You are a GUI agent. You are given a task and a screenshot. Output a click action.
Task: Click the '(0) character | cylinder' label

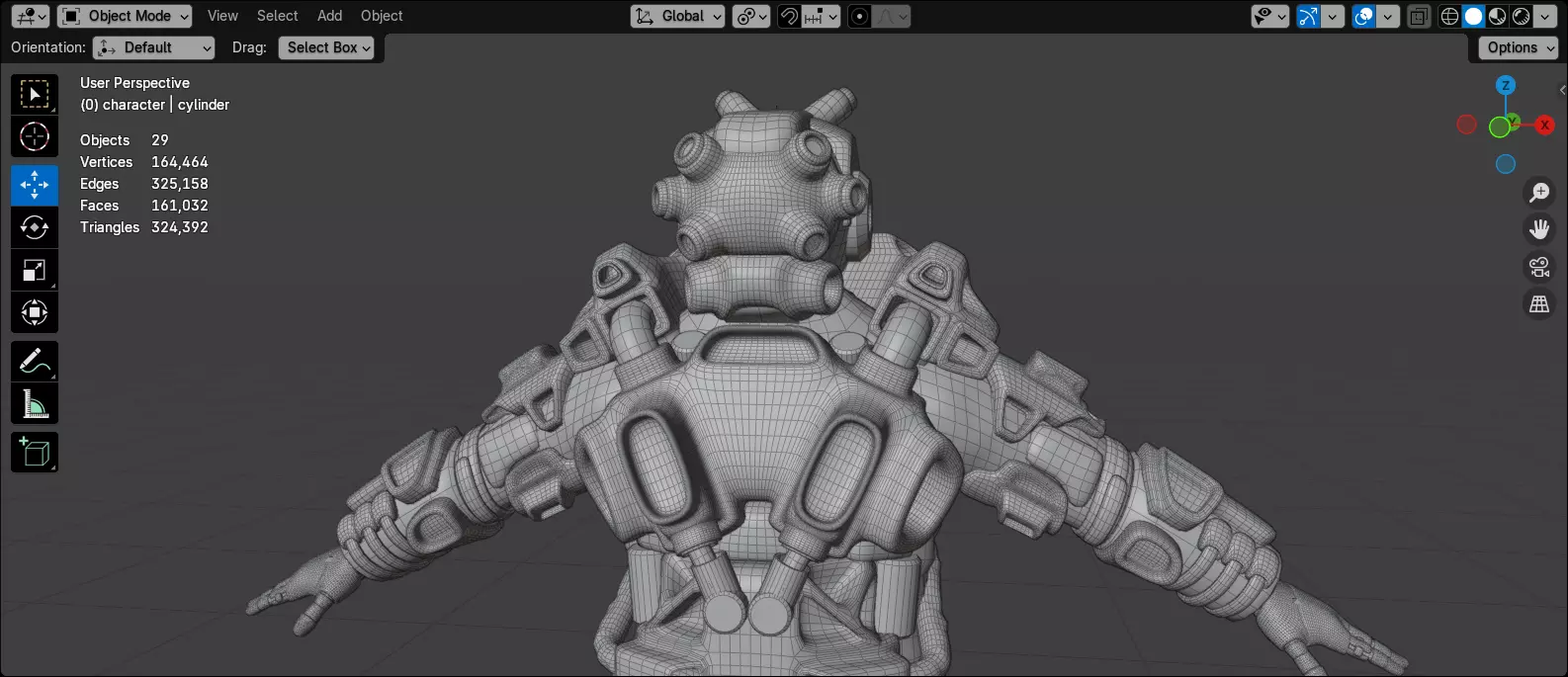154,105
